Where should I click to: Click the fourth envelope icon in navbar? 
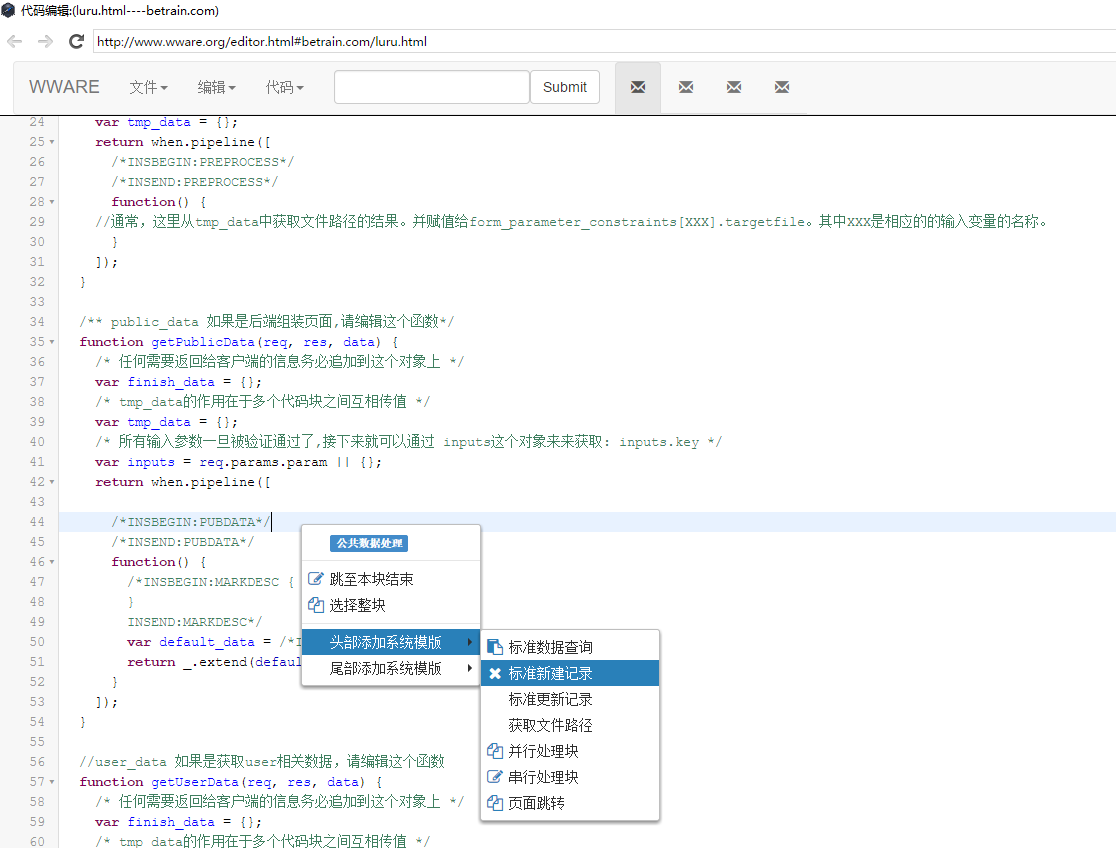[x=781, y=87]
